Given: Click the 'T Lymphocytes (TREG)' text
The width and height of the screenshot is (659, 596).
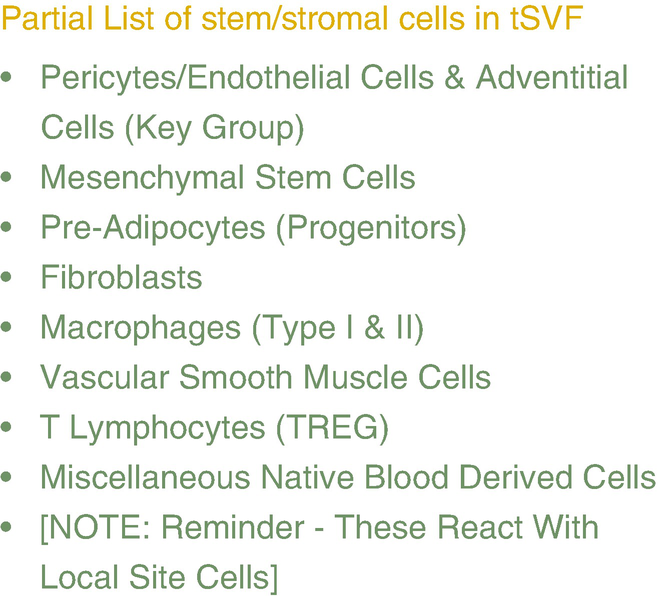Looking at the screenshot, I should 214,427.
